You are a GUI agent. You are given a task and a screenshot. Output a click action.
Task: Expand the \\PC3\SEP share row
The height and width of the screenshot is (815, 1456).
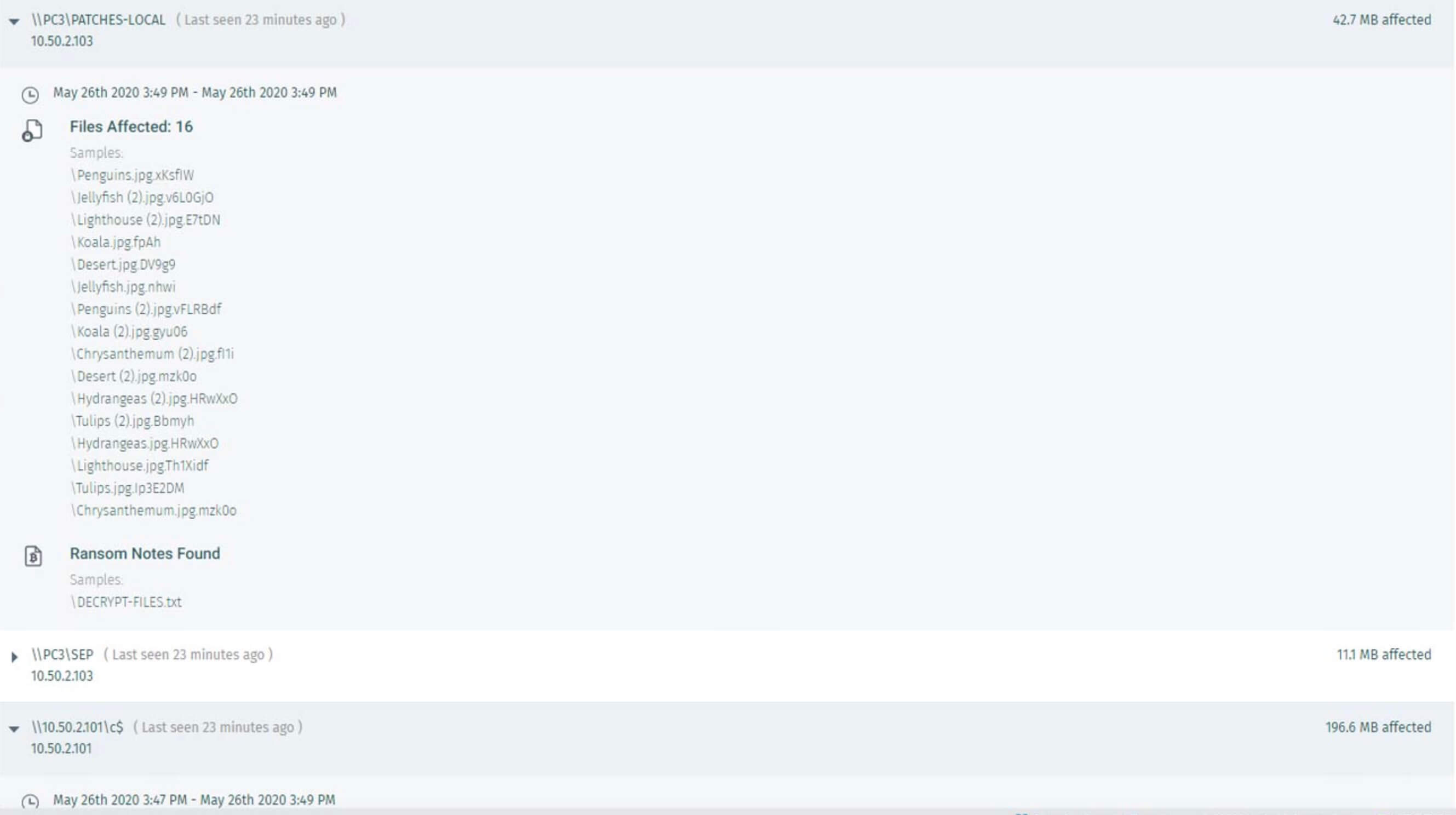tap(14, 657)
